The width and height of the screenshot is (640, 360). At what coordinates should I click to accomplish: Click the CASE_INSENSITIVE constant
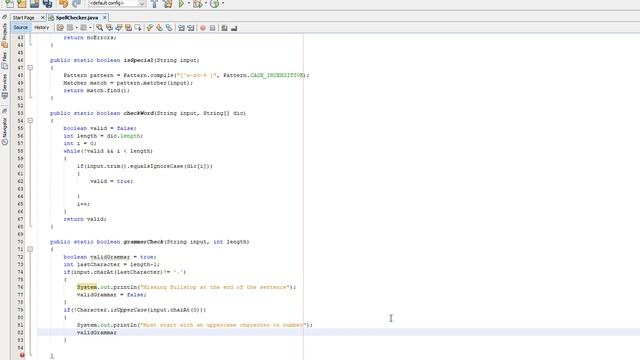277,75
